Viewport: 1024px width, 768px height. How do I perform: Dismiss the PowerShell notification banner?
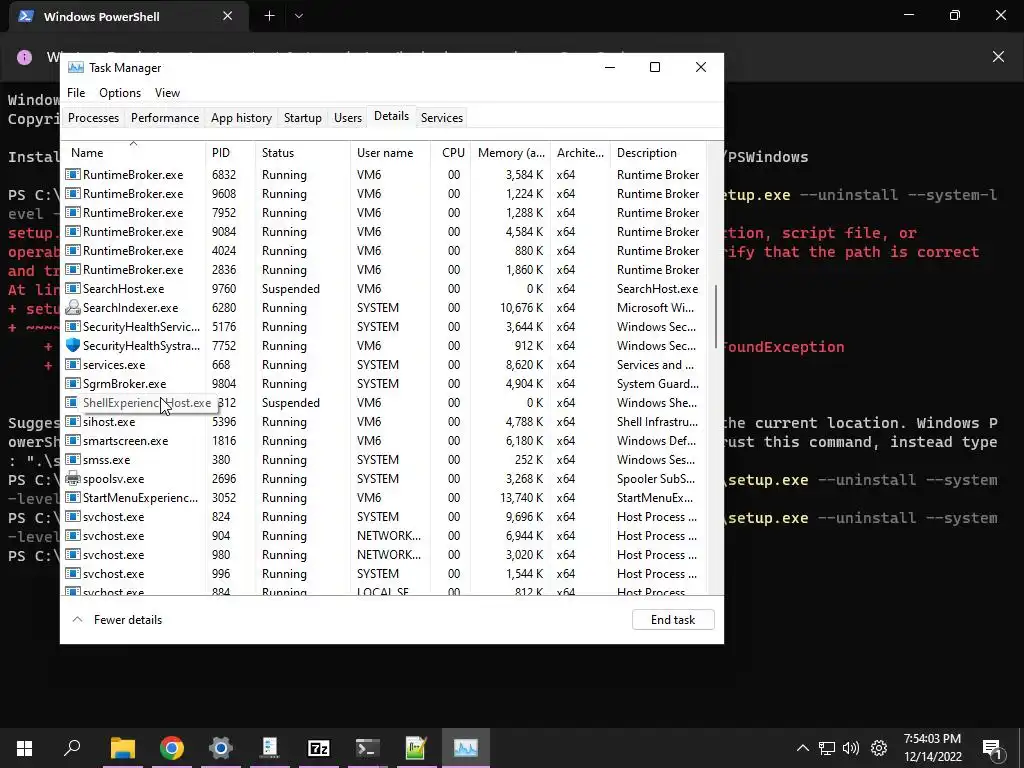click(x=998, y=57)
